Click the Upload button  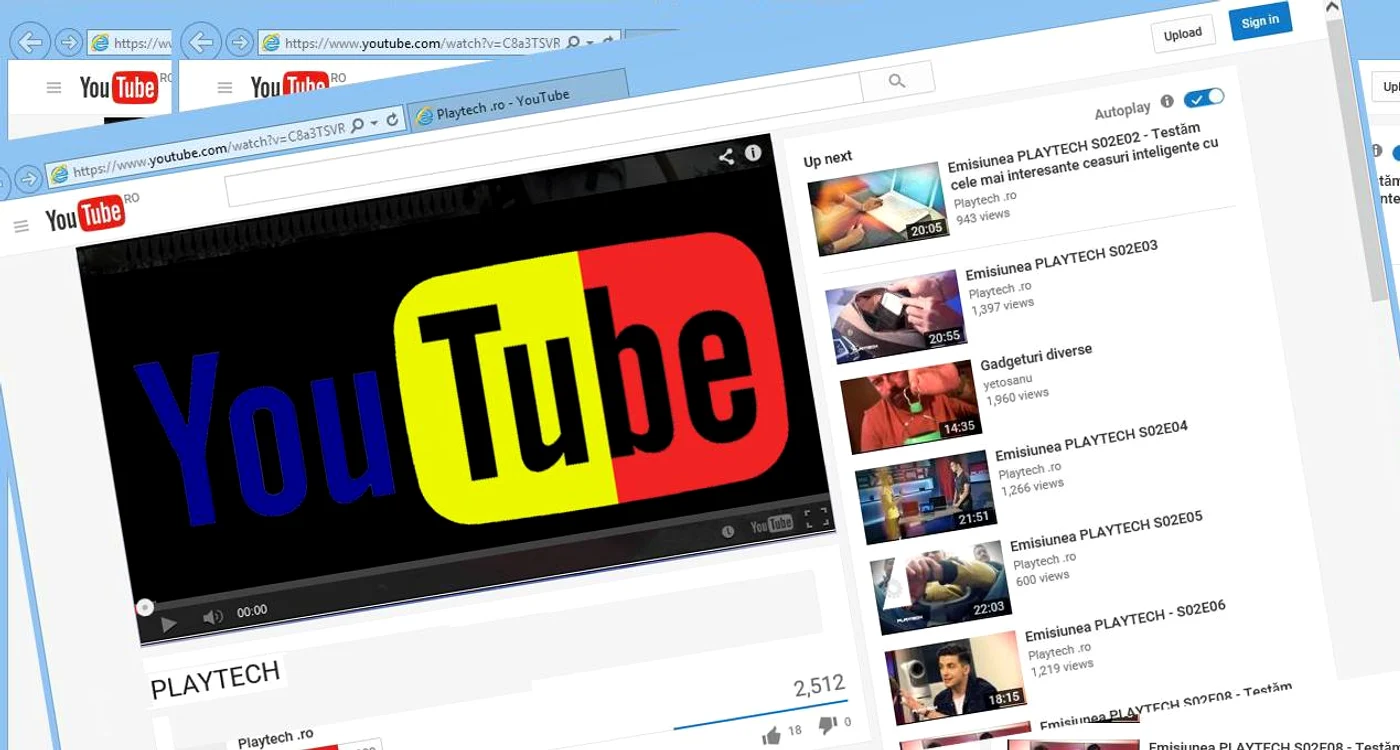(x=1183, y=34)
